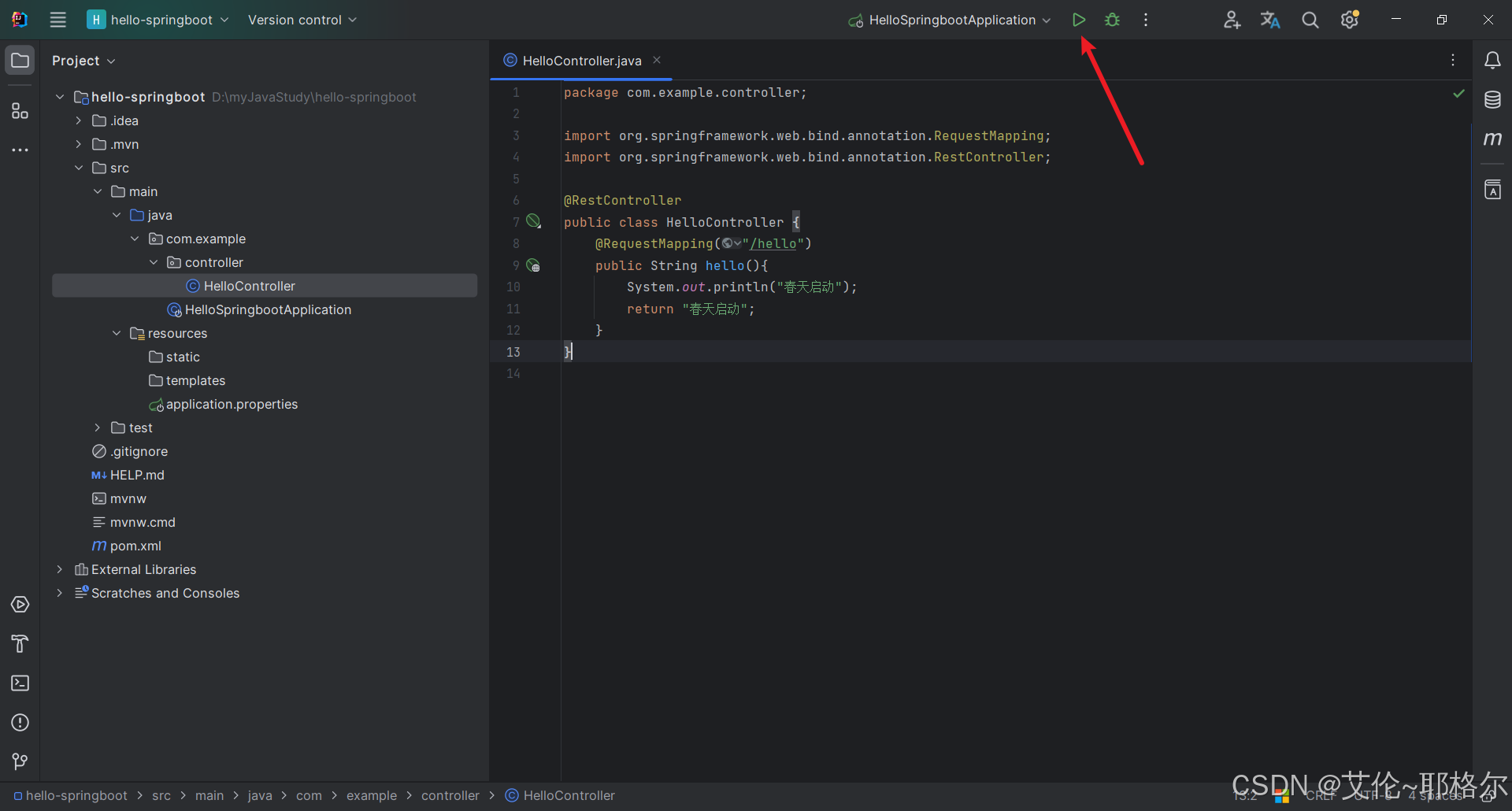Click the green inspection checkmark
The image size is (1512, 811).
(1458, 93)
